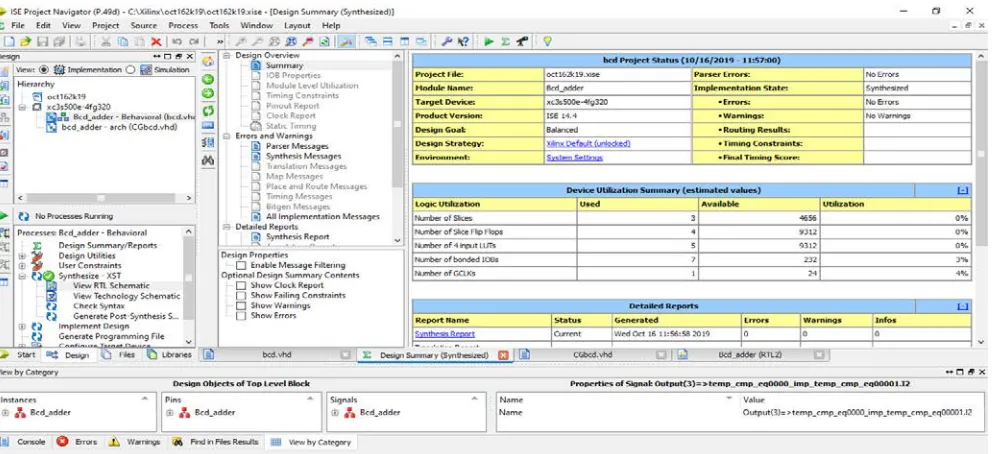Click the green Implement Top Module run icon
The height and width of the screenshot is (454, 992).
[x=488, y=42]
